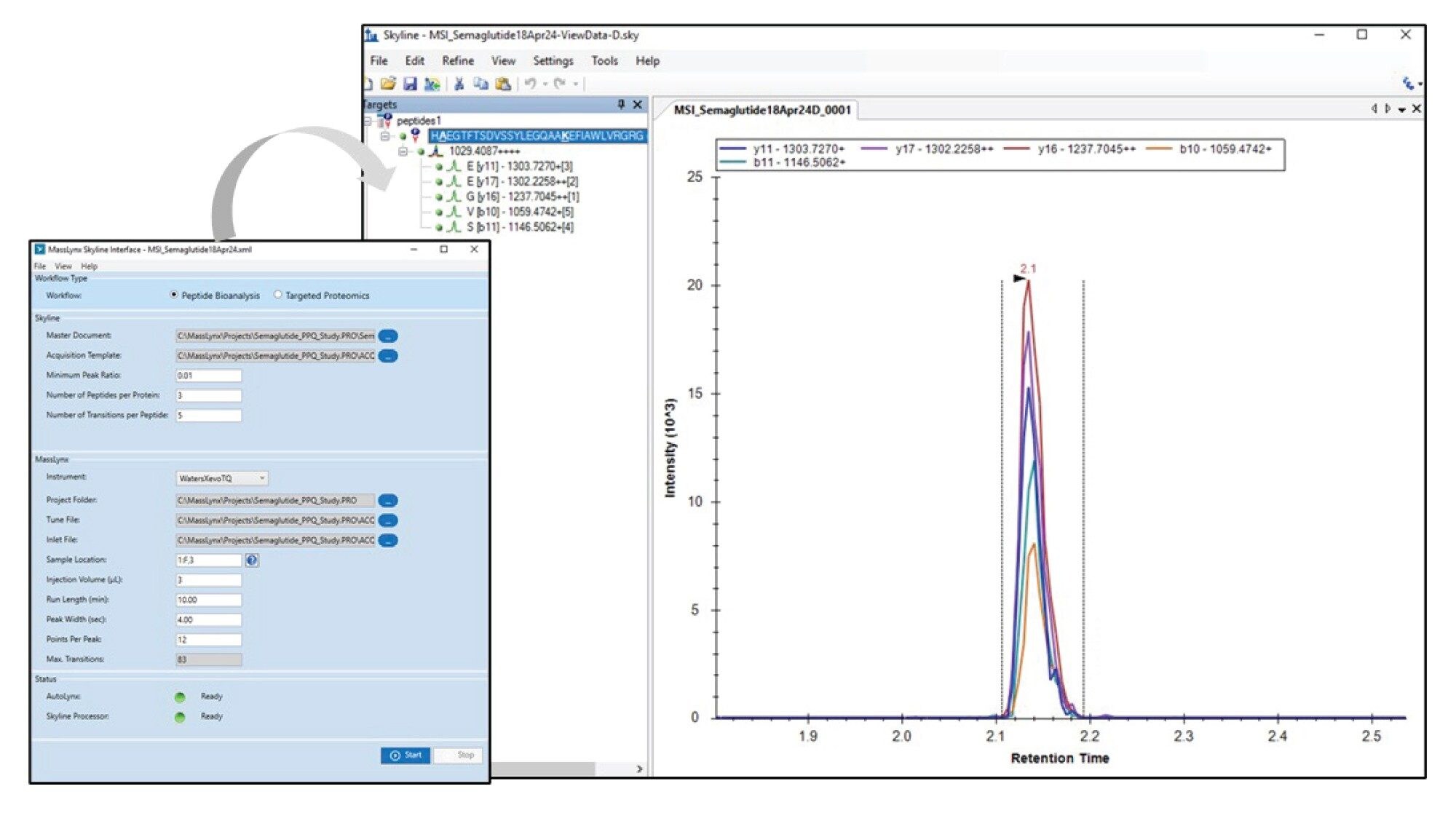Open the undo history dropdown arrow
Image resolution: width=1456 pixels, height=813 pixels.
coord(545,84)
